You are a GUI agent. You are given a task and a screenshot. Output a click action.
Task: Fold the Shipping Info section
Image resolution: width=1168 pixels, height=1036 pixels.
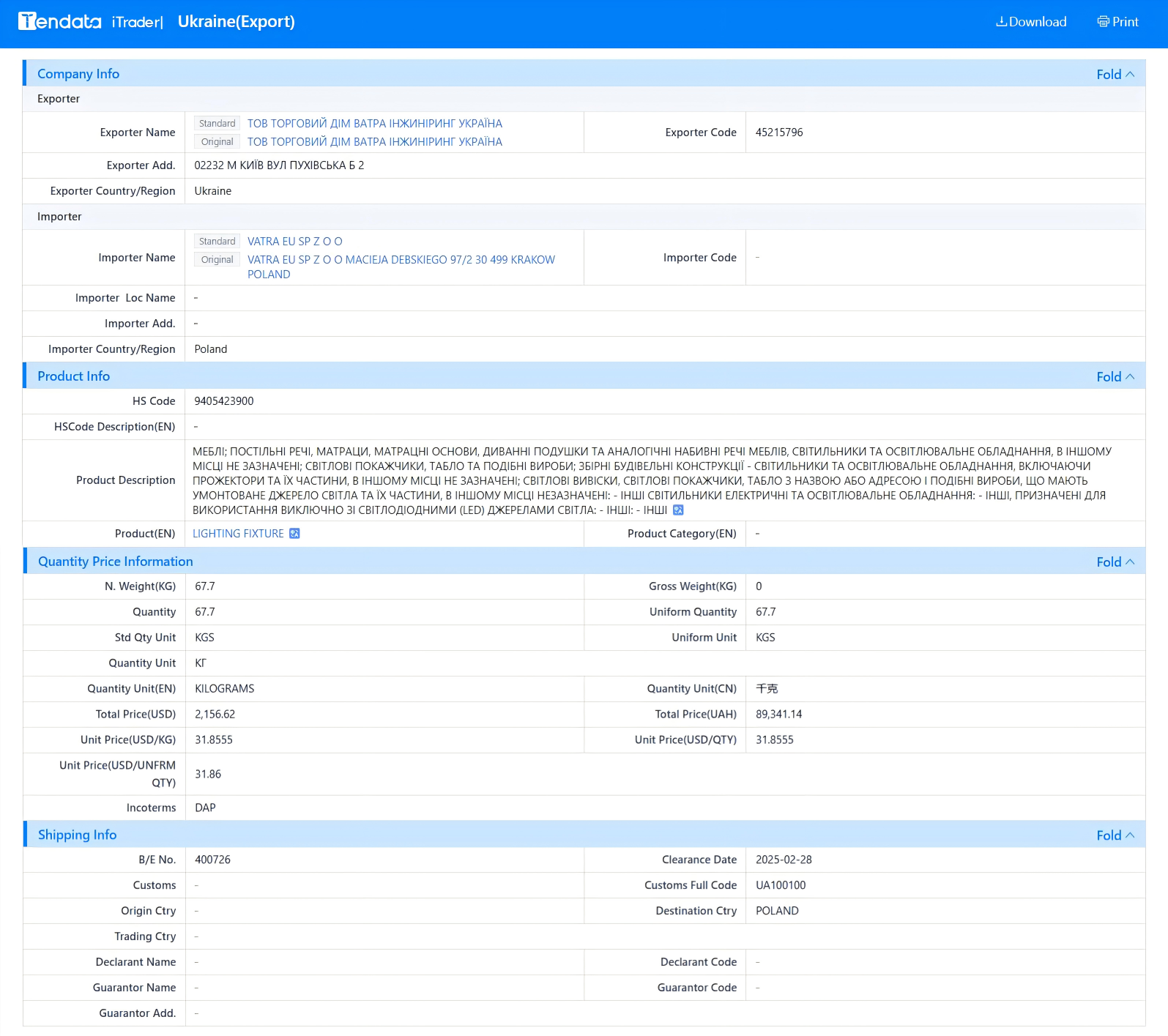1115,835
